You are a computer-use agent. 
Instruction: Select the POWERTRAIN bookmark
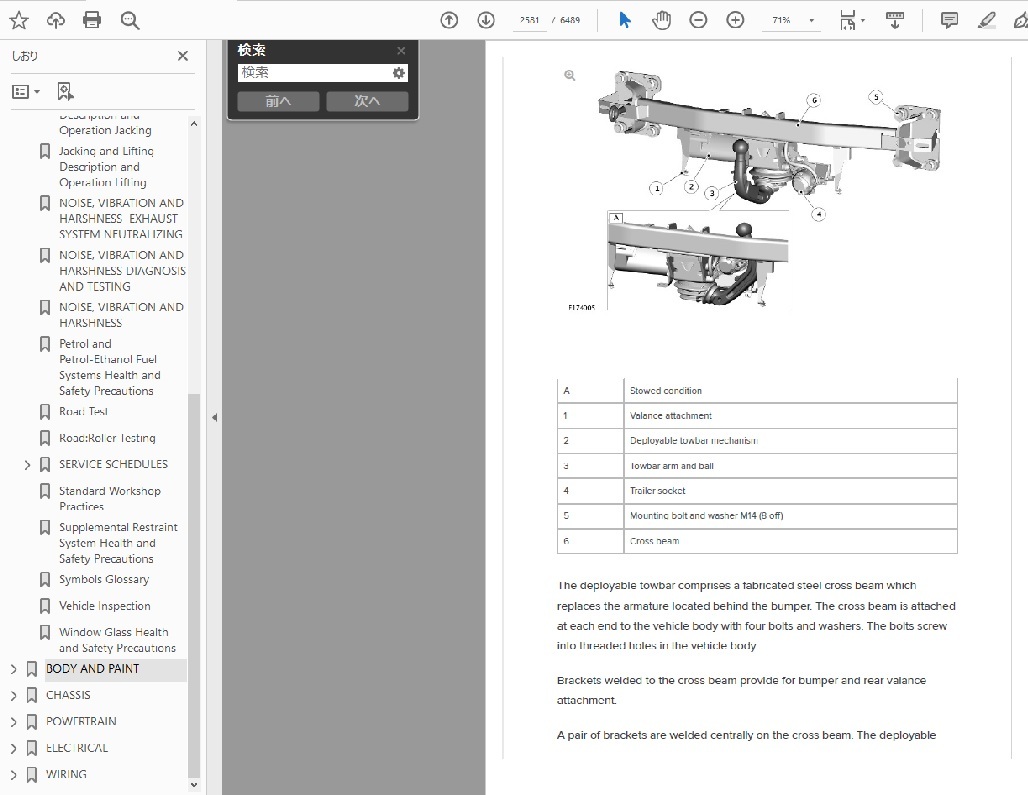pyautogui.click(x=81, y=721)
